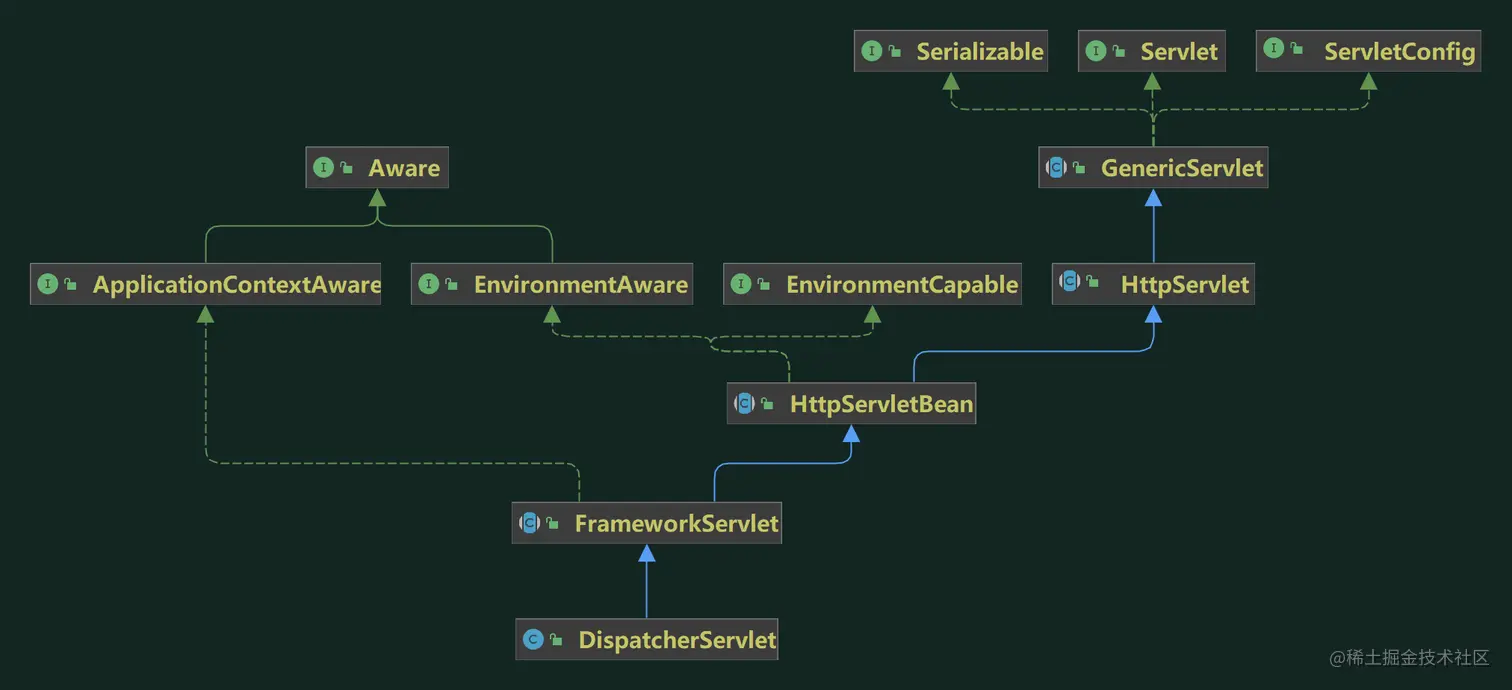Click the visibility lock icon on EnvironmentAware
This screenshot has width=1512, height=690.
(452, 284)
